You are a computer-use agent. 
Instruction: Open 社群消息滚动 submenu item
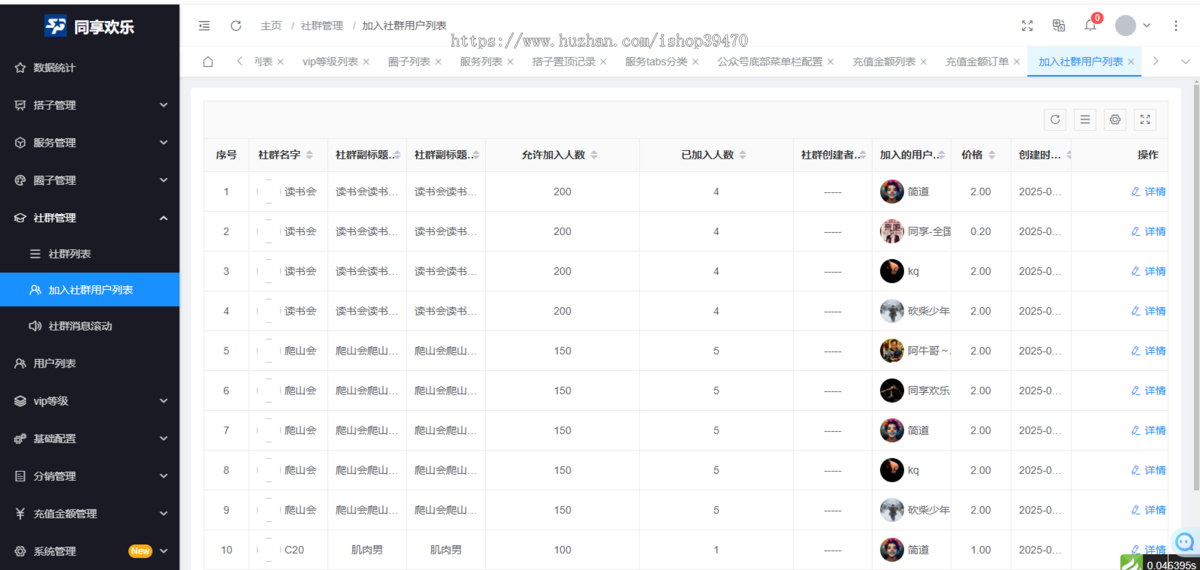click(90, 326)
